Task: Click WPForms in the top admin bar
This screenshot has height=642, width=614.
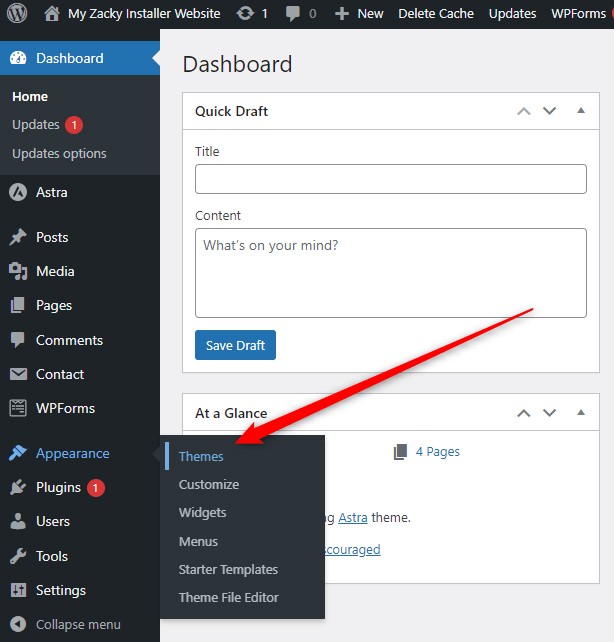Action: click(578, 14)
